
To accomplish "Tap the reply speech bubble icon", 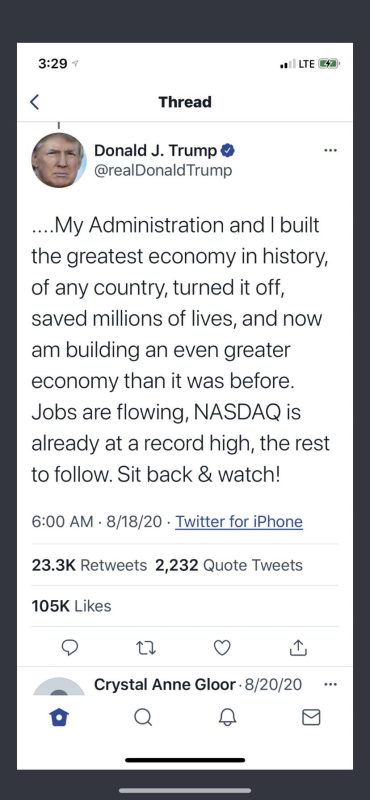I will coord(69,647).
